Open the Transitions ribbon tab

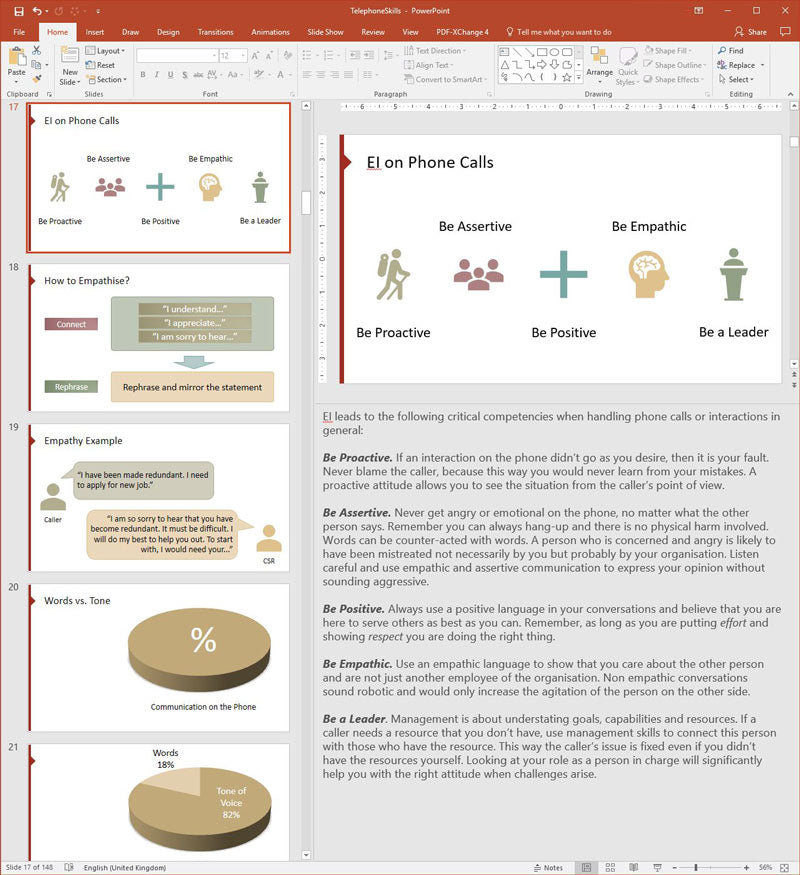pos(215,32)
